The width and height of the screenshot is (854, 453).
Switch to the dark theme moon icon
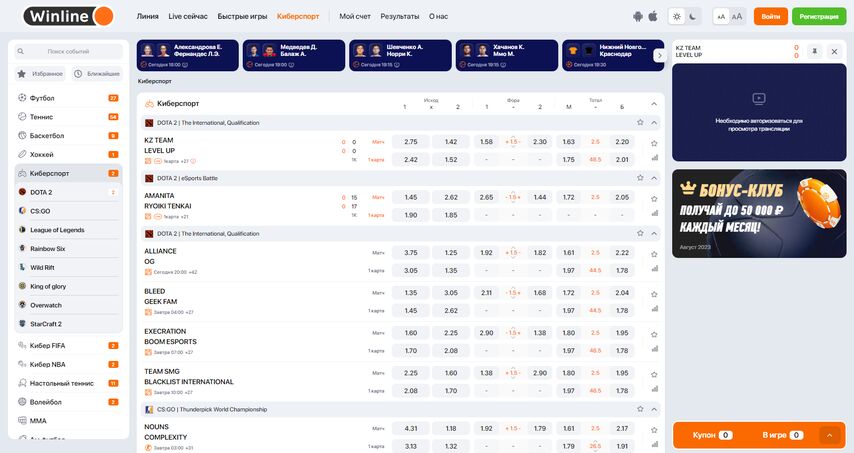pyautogui.click(x=693, y=16)
